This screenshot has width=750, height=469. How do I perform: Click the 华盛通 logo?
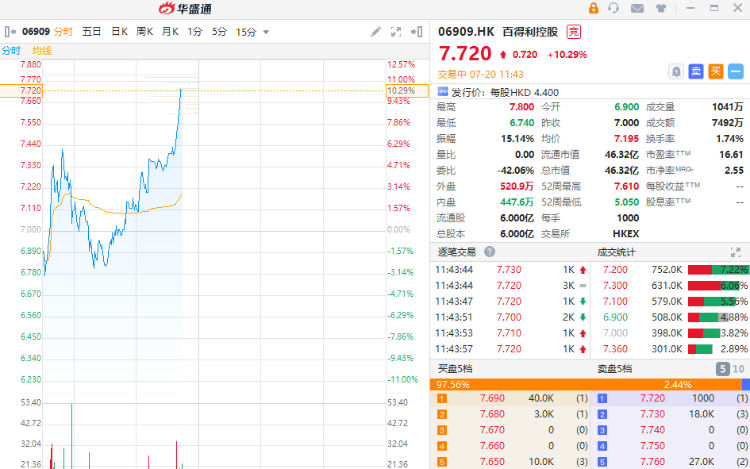185,8
